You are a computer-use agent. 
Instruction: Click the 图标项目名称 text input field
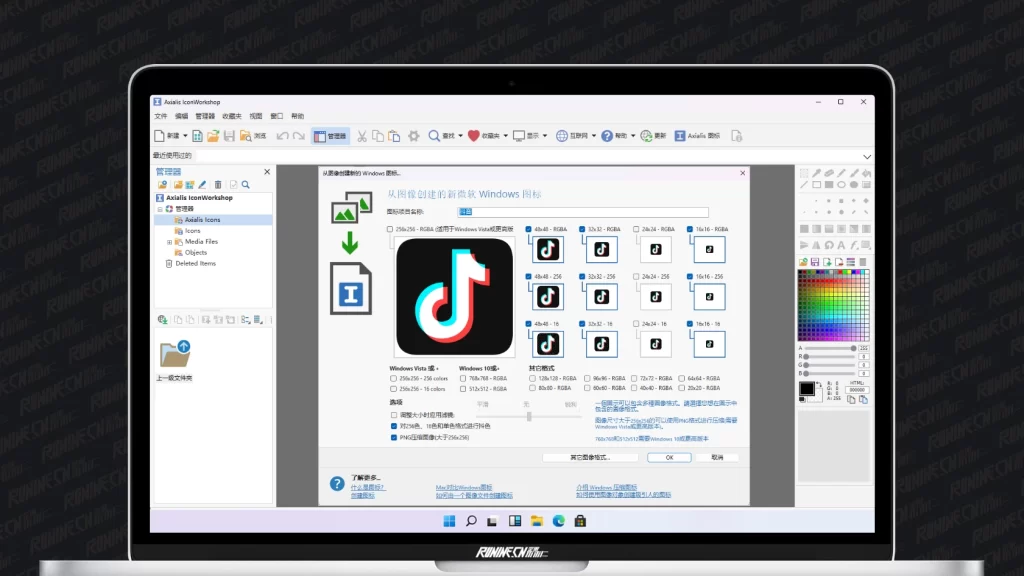[582, 212]
